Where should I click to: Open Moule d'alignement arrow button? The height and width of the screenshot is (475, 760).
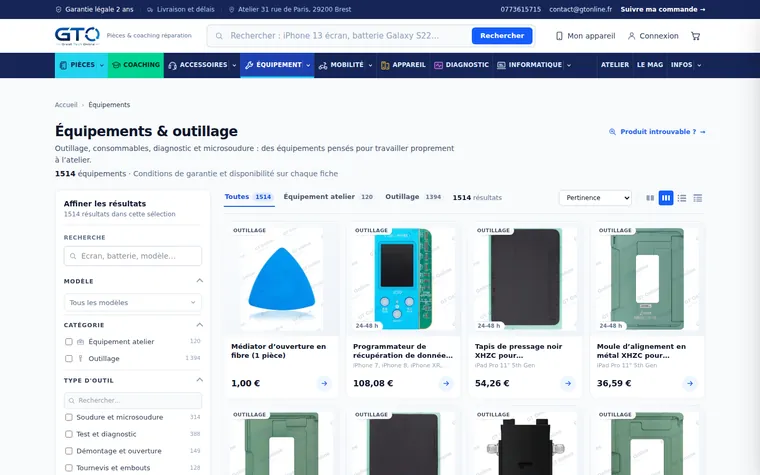tap(690, 383)
